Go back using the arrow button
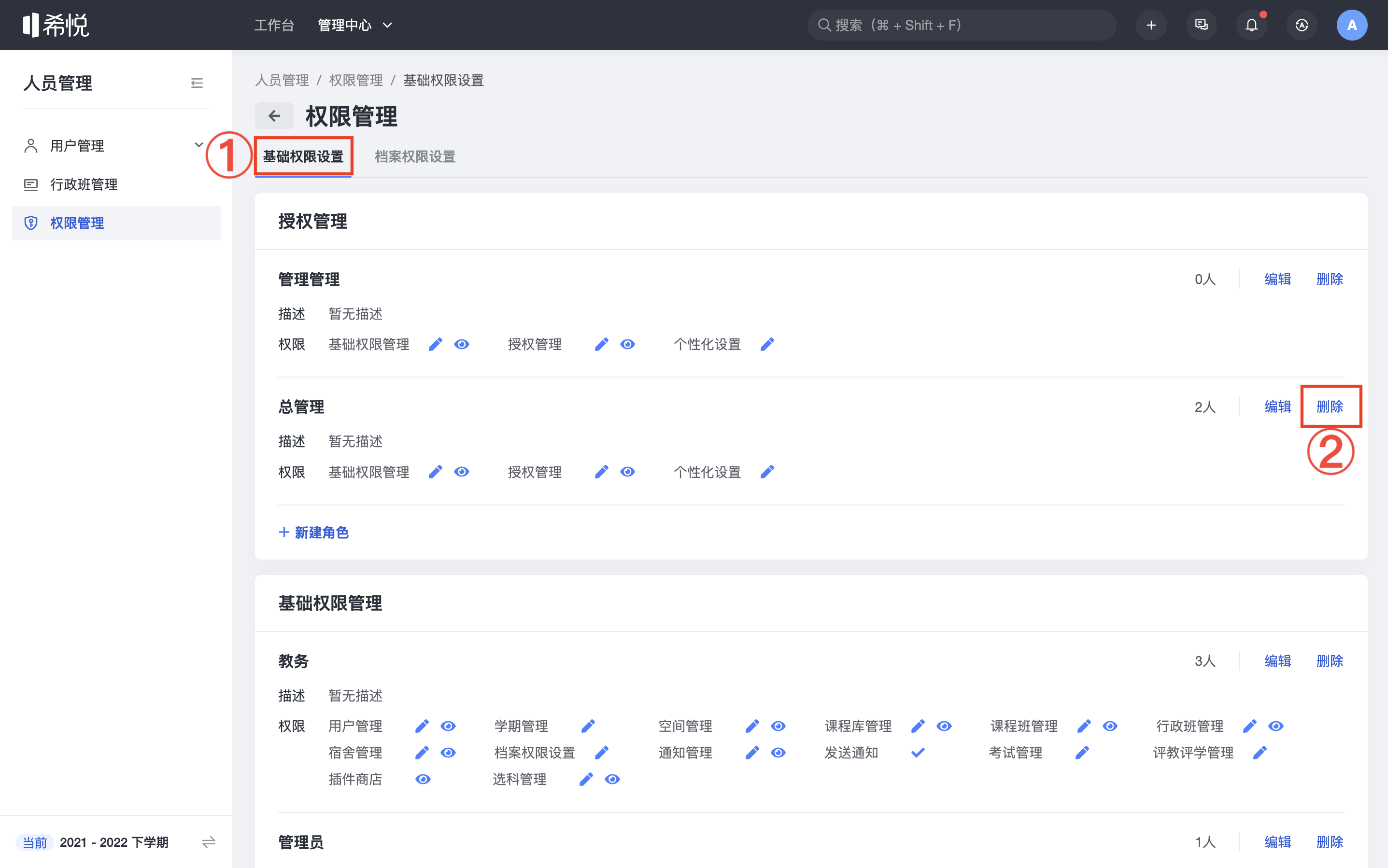The image size is (1388, 868). point(274,116)
